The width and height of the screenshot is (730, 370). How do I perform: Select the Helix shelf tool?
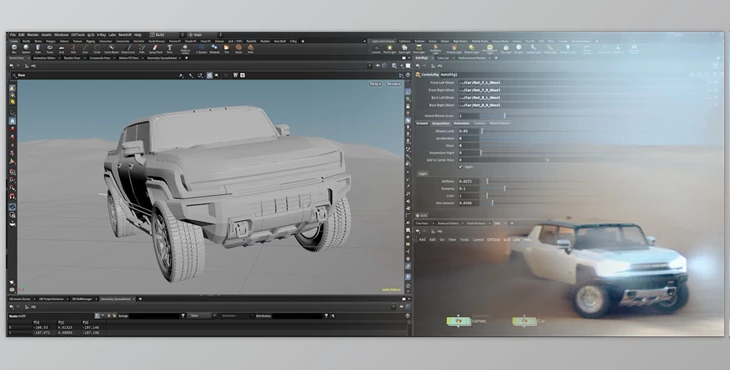coord(250,48)
